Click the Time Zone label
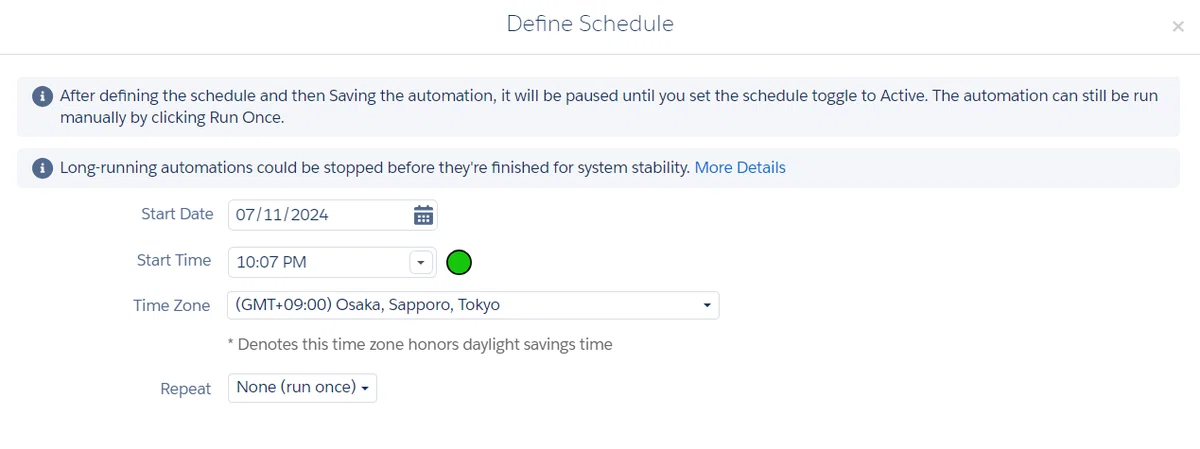Image resolution: width=1200 pixels, height=449 pixels. click(x=172, y=306)
